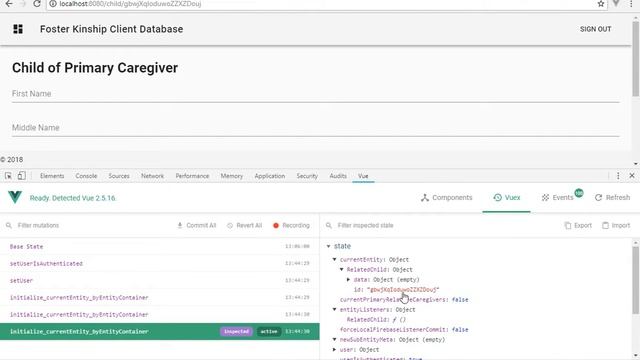Toggle the red Recording indicator

(x=276, y=225)
